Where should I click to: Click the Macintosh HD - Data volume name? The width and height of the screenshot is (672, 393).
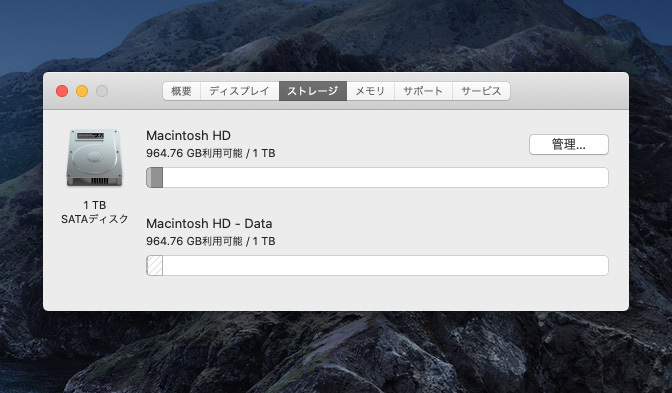pyautogui.click(x=209, y=223)
